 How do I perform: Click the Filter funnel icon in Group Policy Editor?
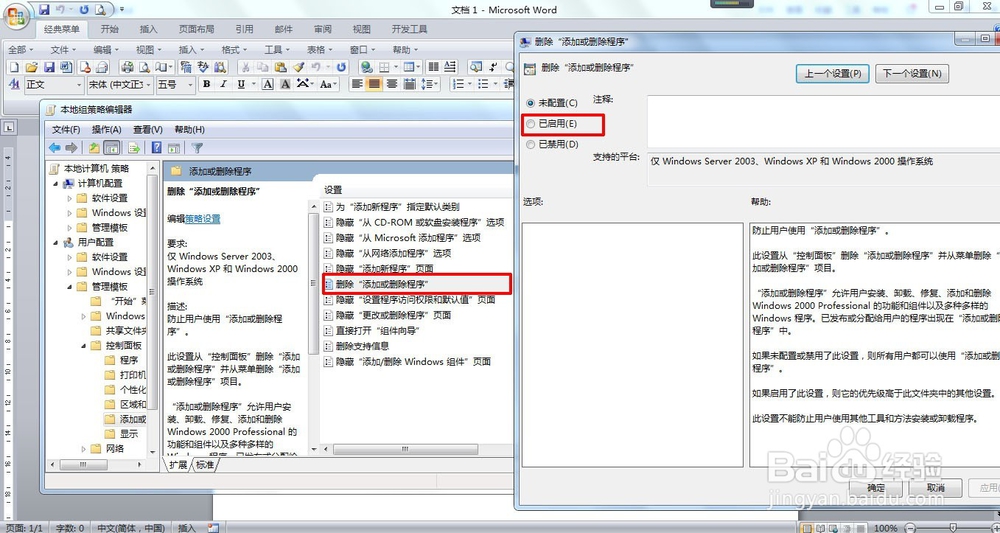click(197, 148)
